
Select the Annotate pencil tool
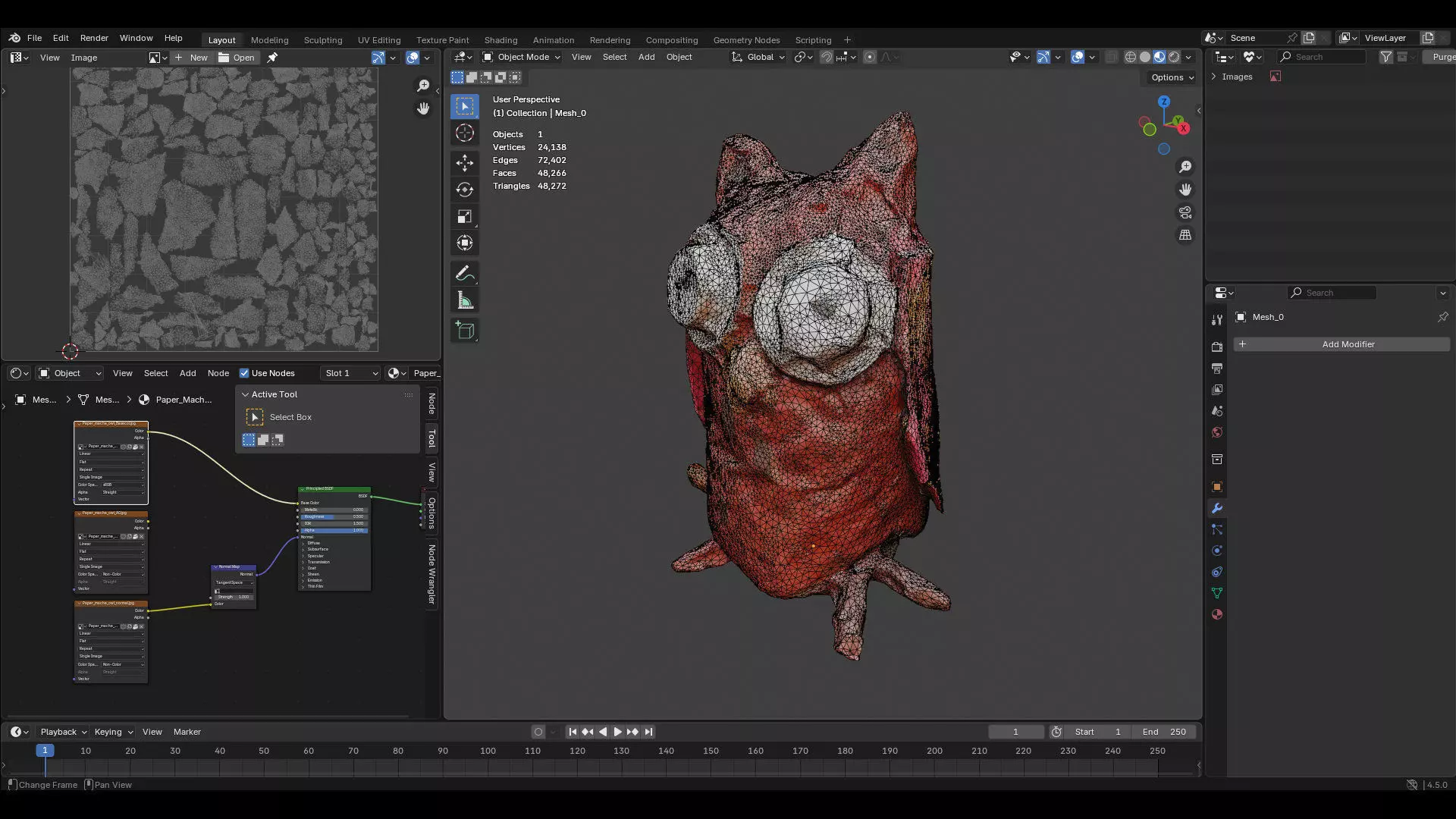point(465,274)
